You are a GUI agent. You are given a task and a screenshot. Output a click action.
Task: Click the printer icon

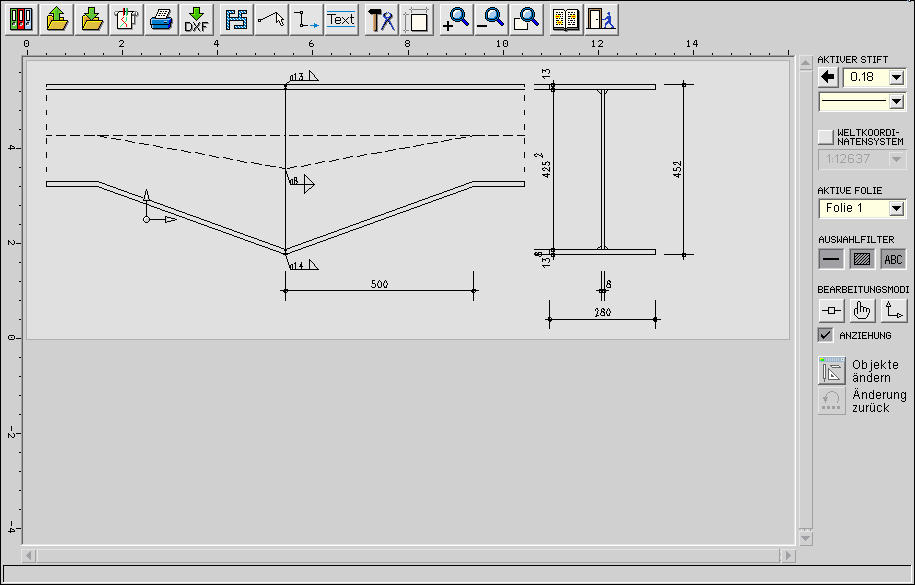pos(162,19)
